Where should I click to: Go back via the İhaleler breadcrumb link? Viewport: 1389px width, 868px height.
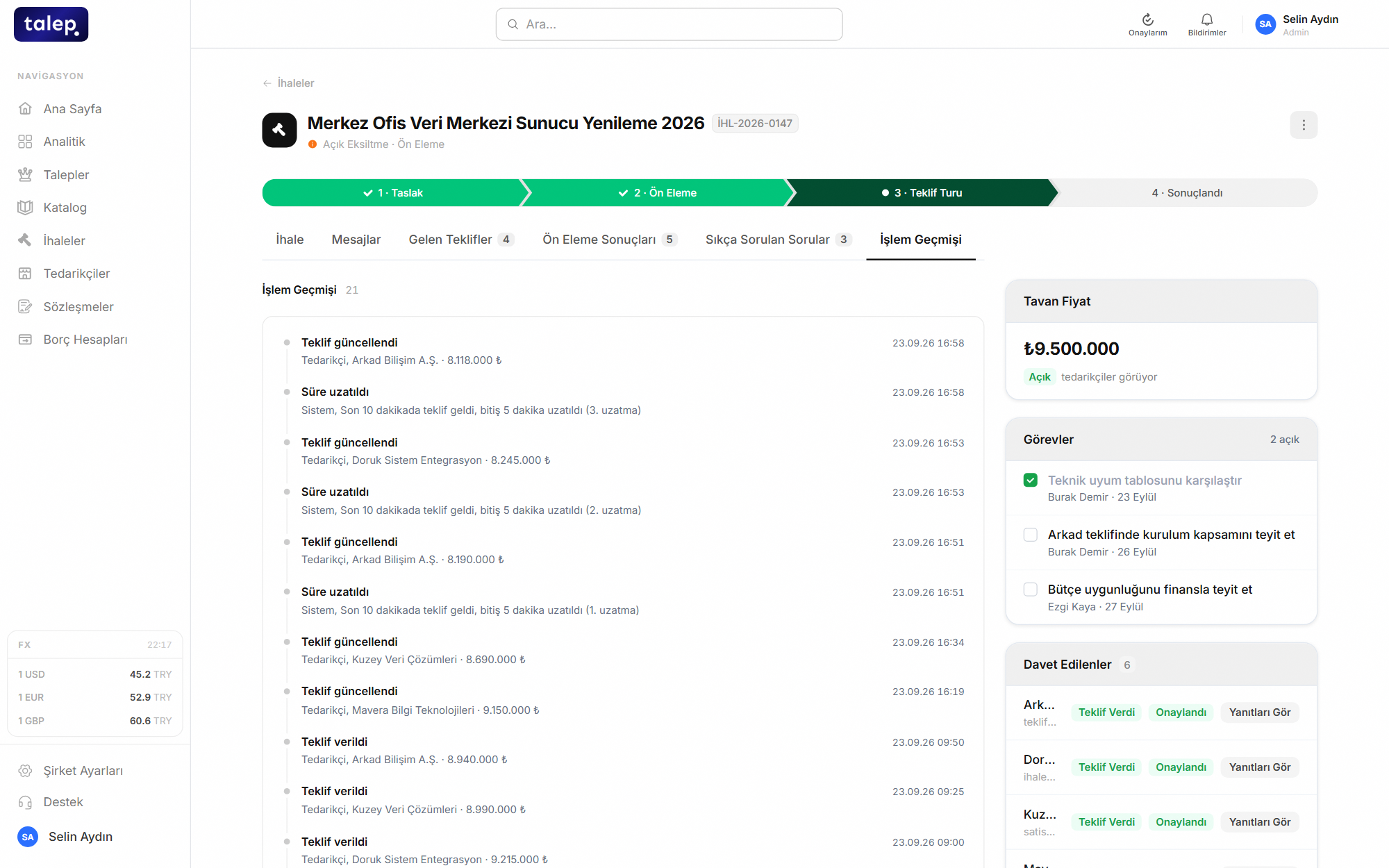pyautogui.click(x=296, y=83)
